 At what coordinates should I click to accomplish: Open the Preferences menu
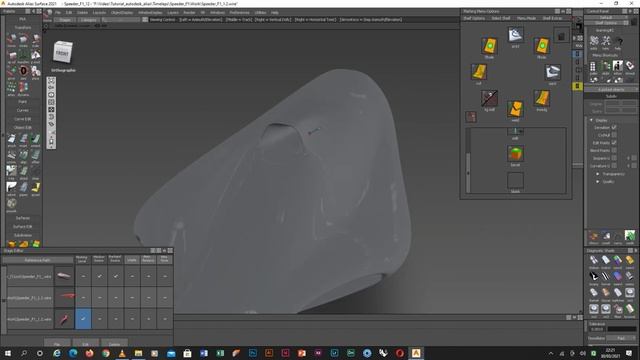click(239, 13)
